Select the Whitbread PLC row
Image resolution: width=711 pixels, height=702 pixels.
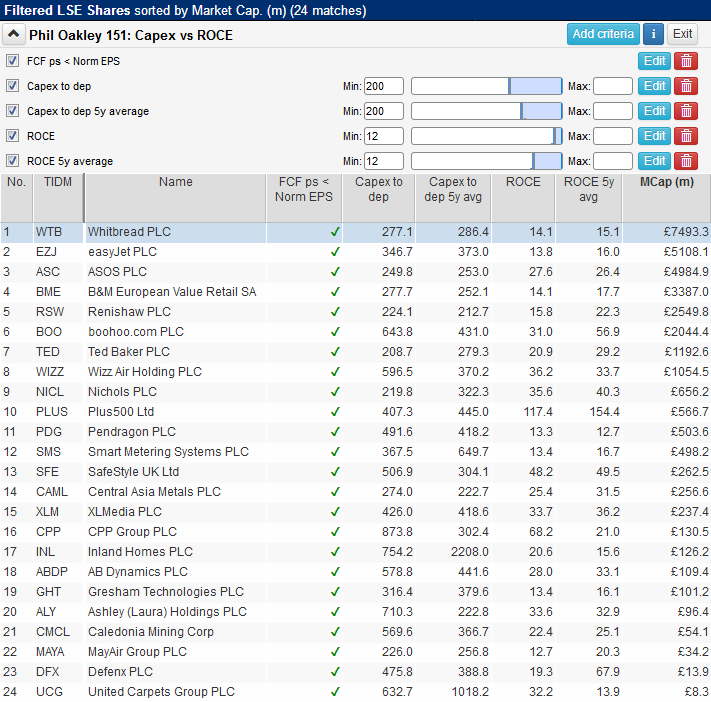pyautogui.click(x=356, y=232)
